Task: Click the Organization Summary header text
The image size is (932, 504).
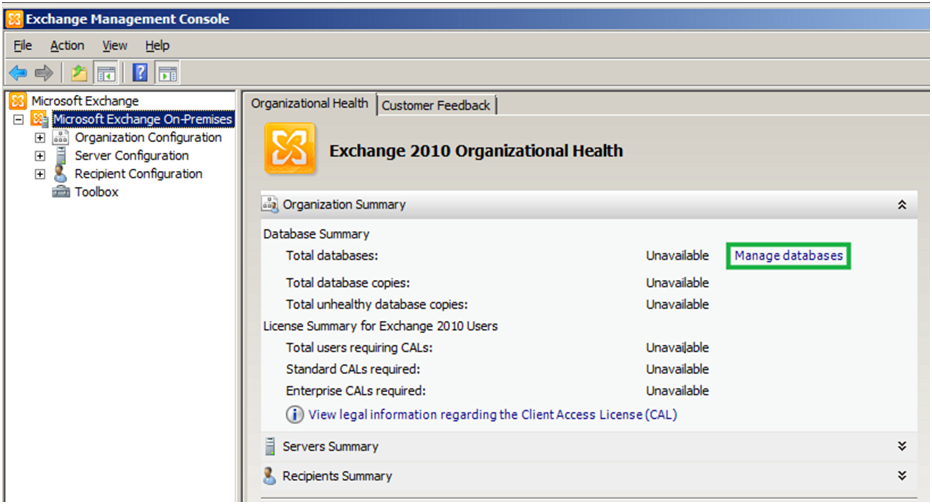Action: click(344, 204)
